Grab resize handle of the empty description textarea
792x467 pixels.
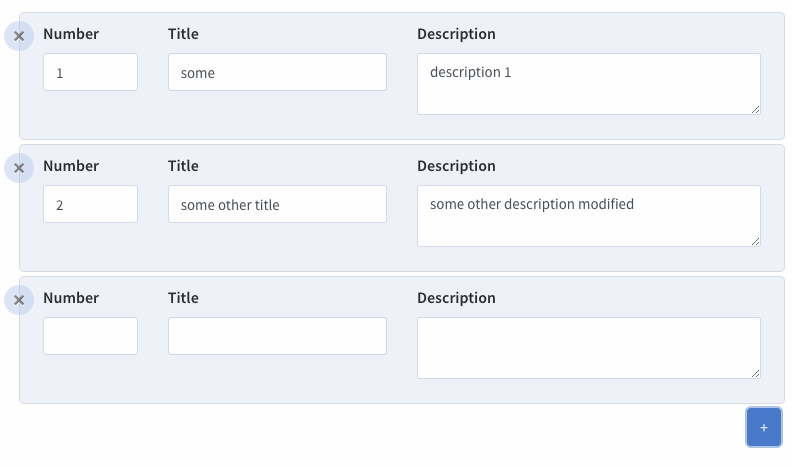[x=755, y=373]
